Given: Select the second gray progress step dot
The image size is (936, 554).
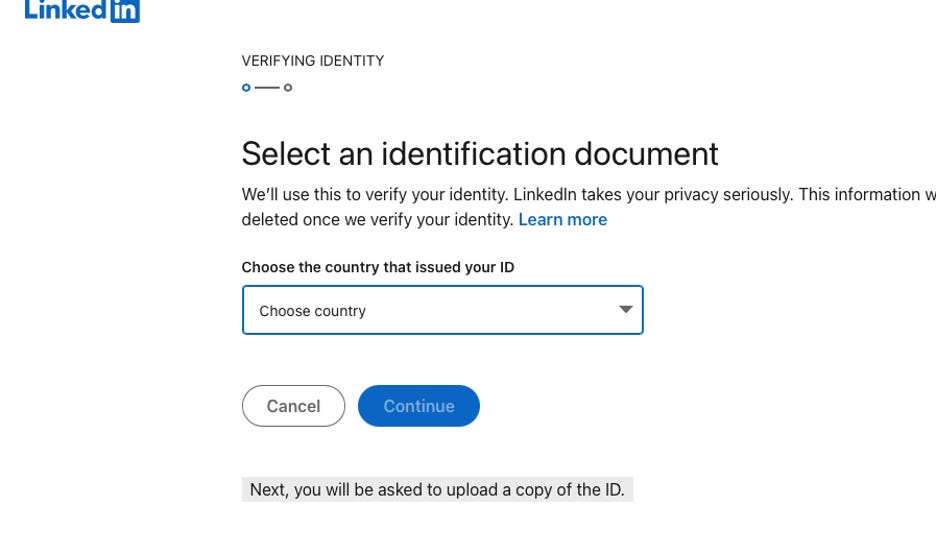Looking at the screenshot, I should 288,88.
